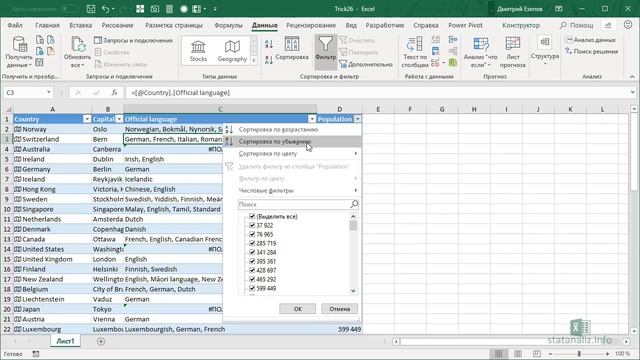
Task: Open the Official language filter dropdown
Action: pyautogui.click(x=312, y=119)
